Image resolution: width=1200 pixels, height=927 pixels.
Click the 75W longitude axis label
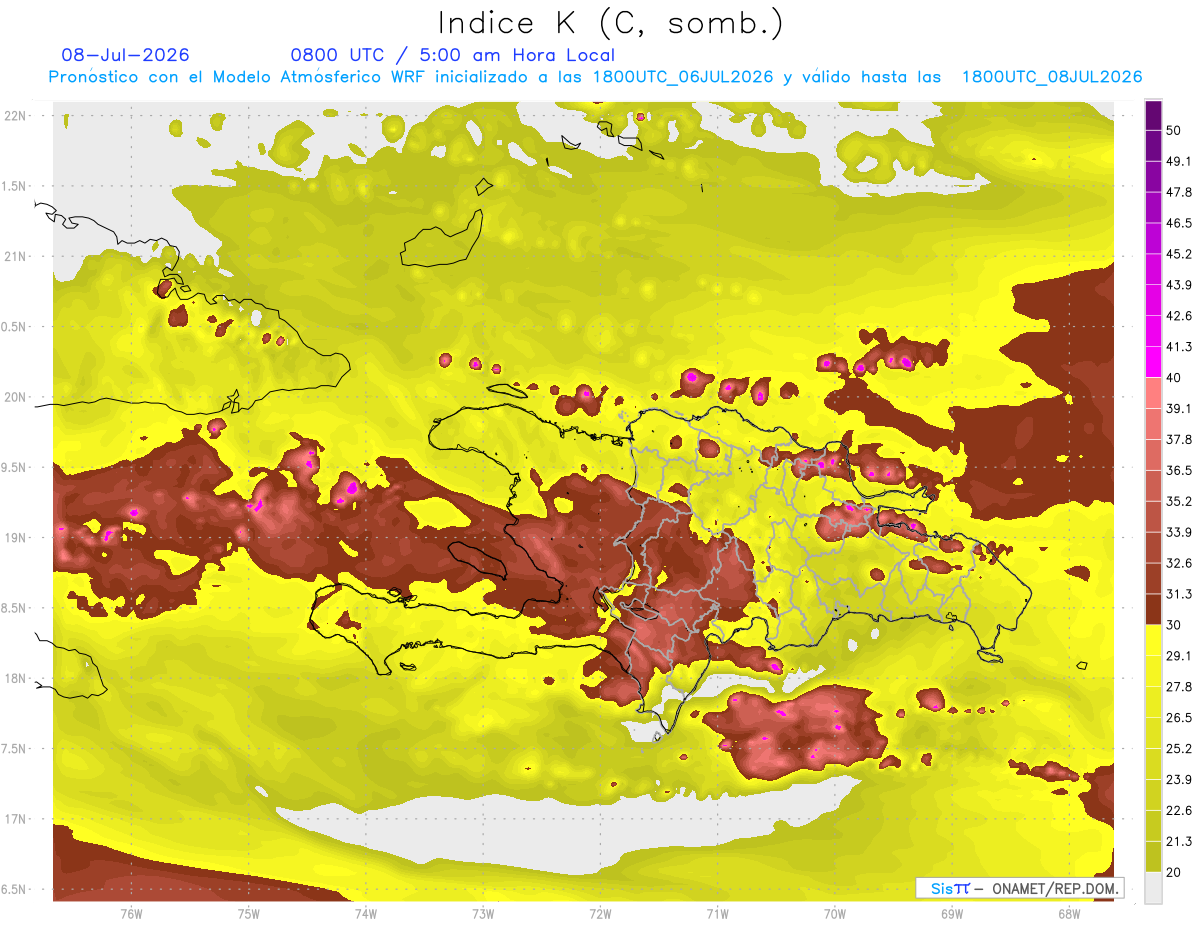(x=249, y=913)
